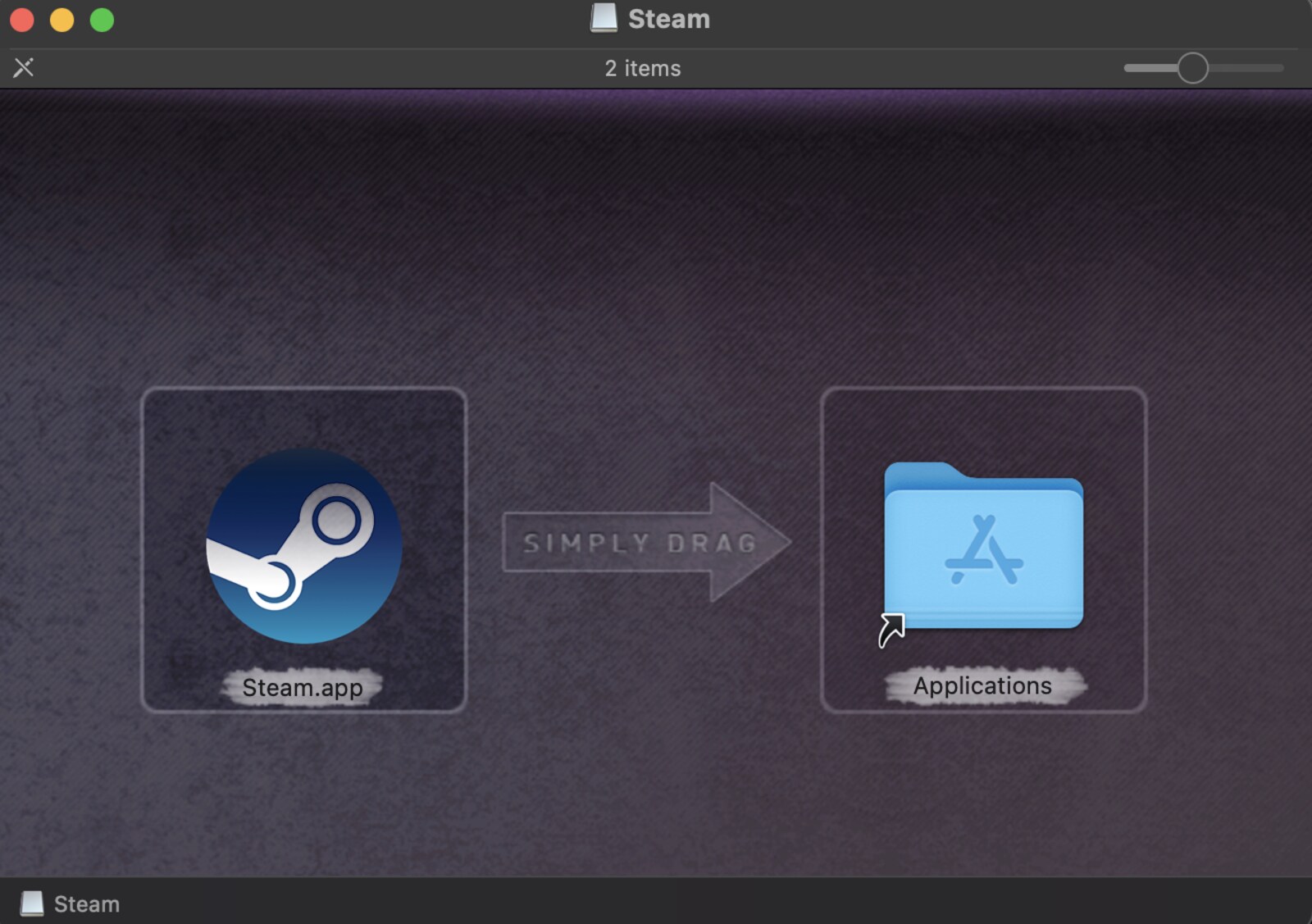Click the disk icon in bottom path bar
The height and width of the screenshot is (924, 1312).
click(x=32, y=904)
